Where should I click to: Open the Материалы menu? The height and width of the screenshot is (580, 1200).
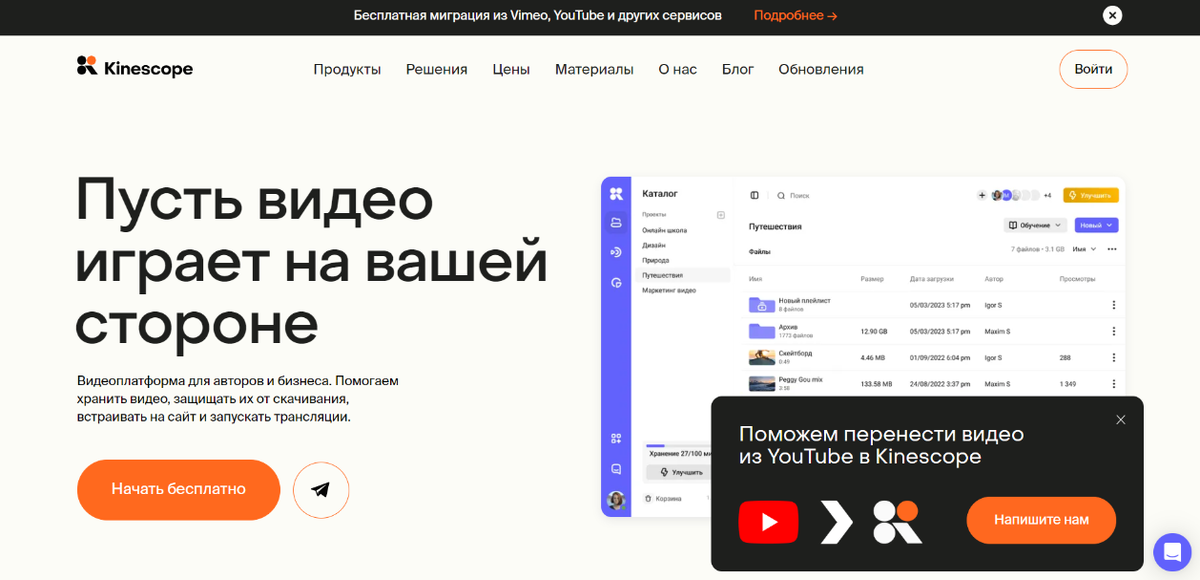pyautogui.click(x=594, y=69)
